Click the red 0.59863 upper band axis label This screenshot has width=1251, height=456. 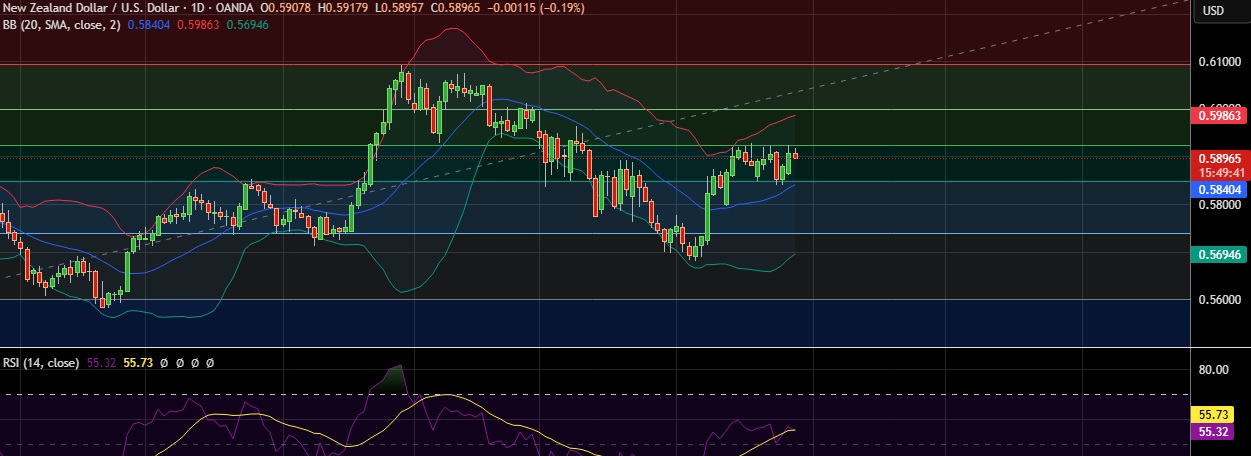[x=1219, y=116]
